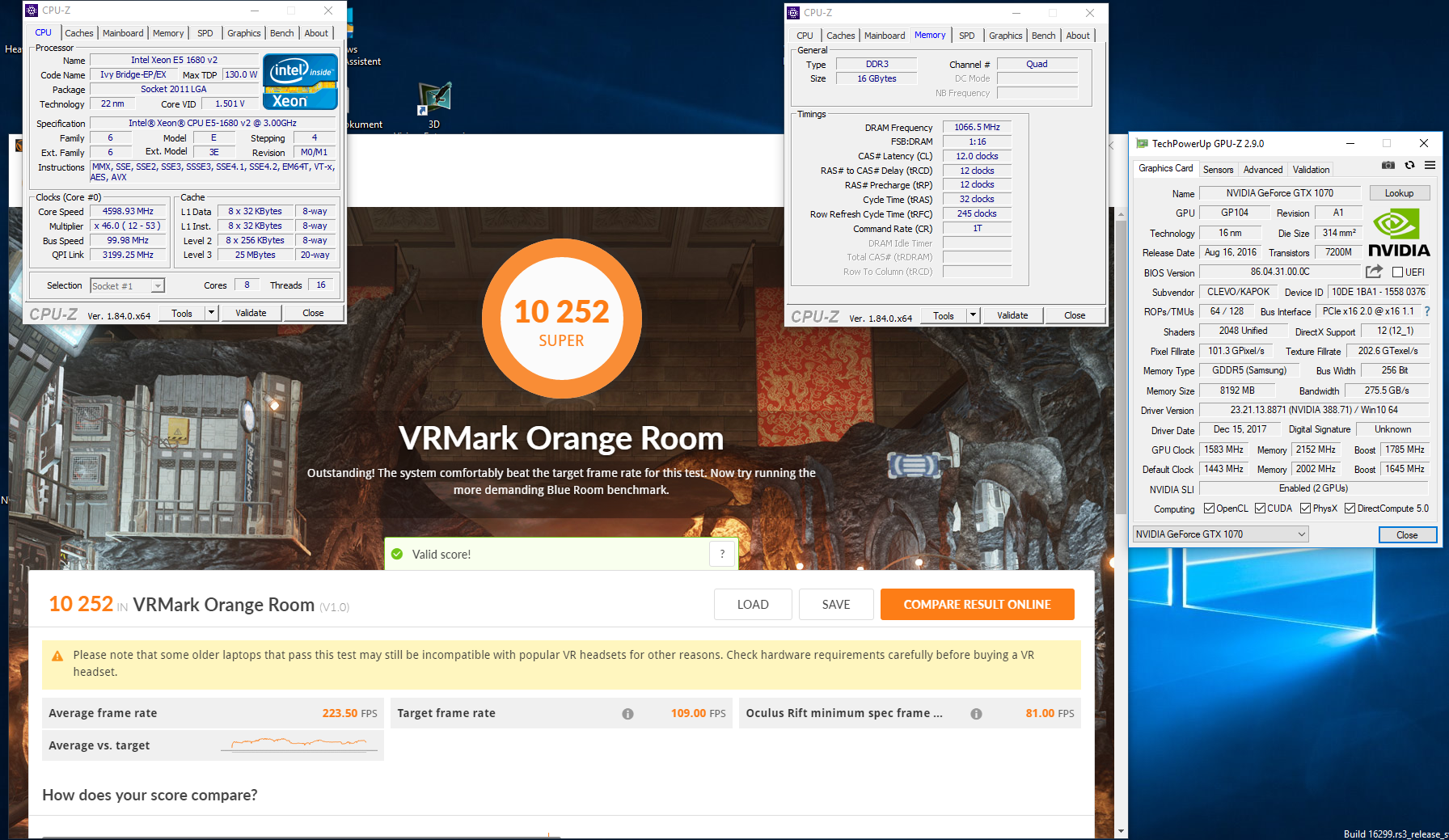Open the GPU-Z hamburger menu icon
The width and height of the screenshot is (1449, 840).
click(x=1430, y=165)
